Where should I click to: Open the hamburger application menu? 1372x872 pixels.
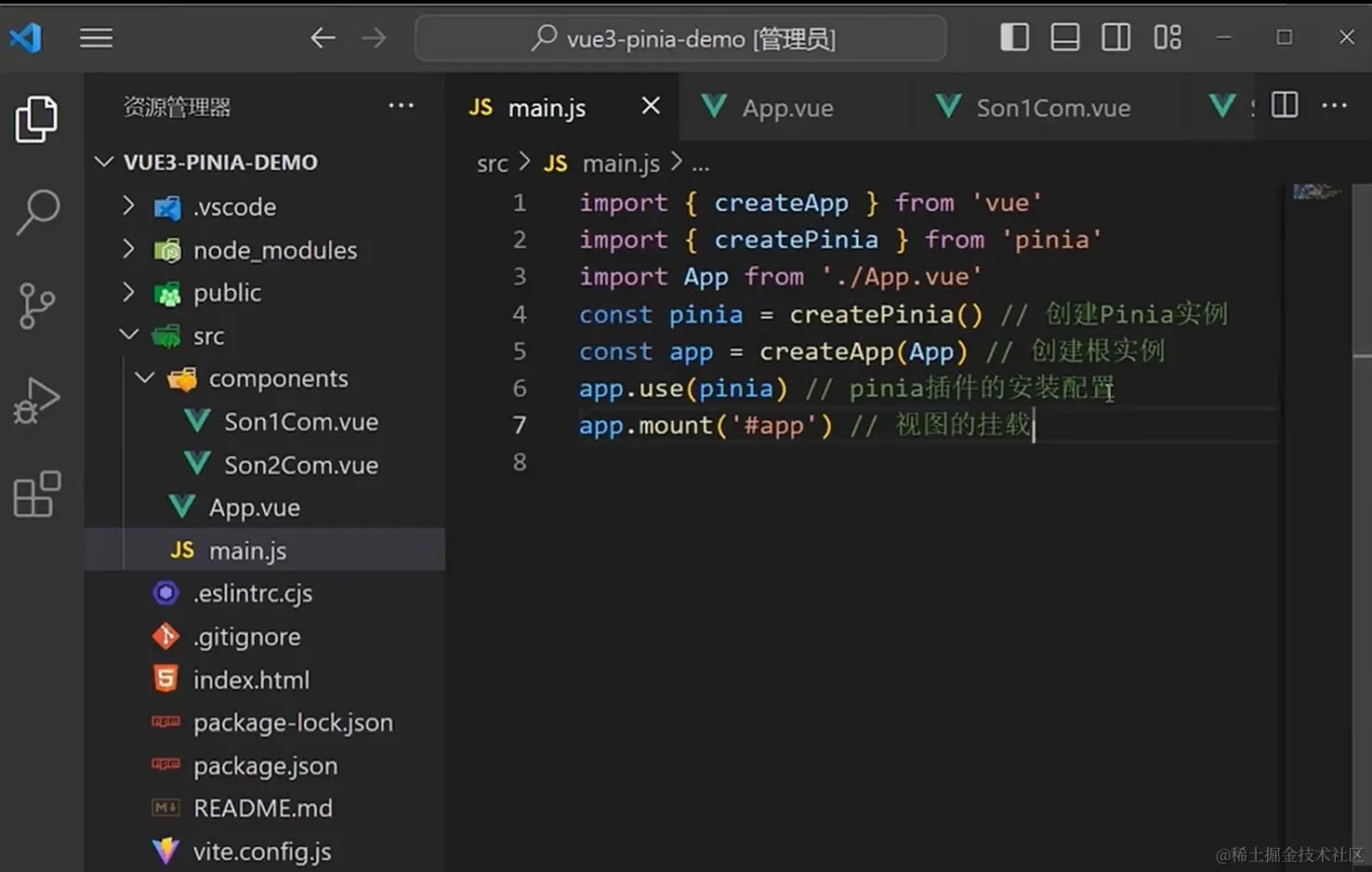tap(96, 38)
